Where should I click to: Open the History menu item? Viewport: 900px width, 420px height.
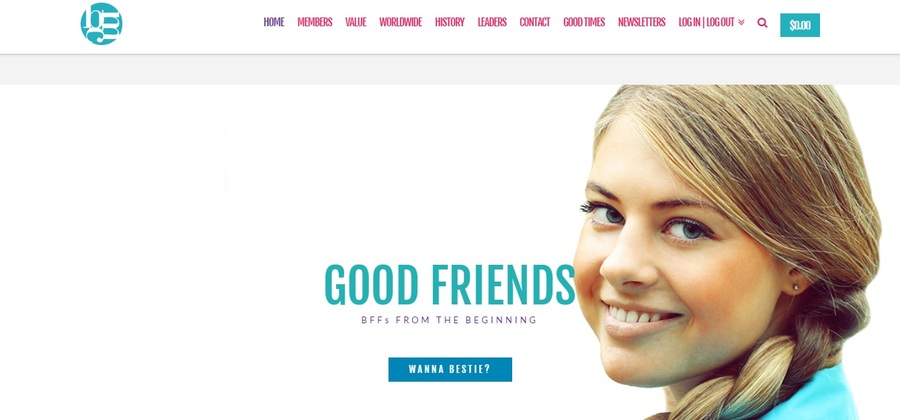(449, 22)
